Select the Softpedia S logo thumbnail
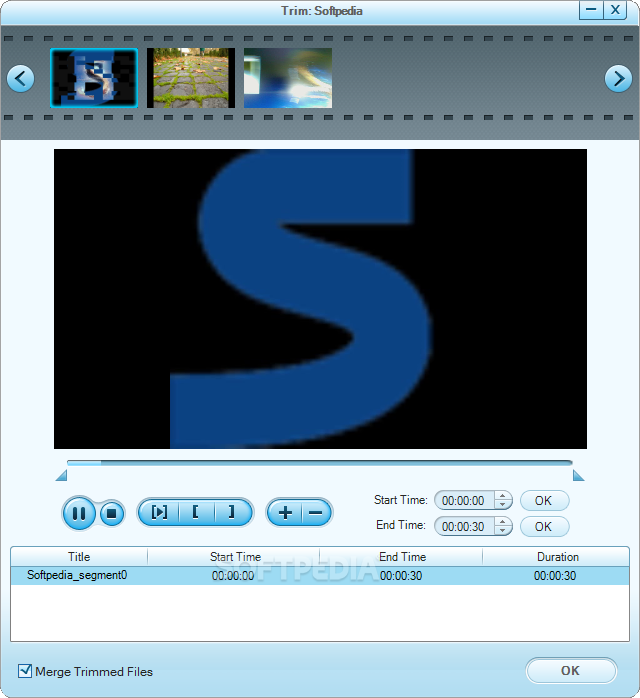This screenshot has width=640, height=698. tap(94, 78)
